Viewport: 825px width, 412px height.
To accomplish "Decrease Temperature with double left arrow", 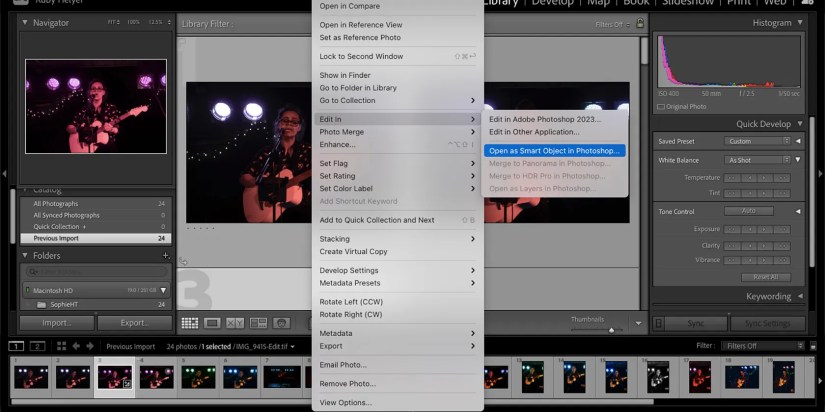I will click(x=732, y=178).
